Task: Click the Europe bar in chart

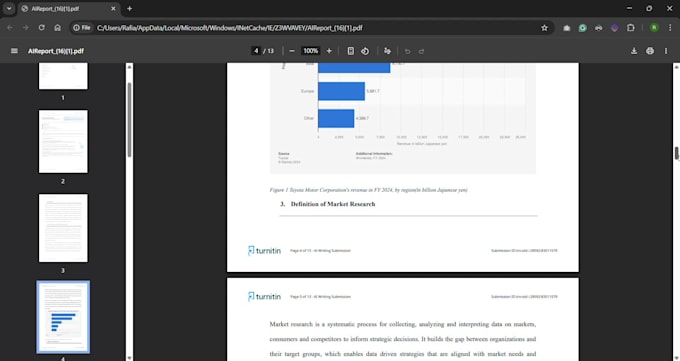Action: coord(341,91)
